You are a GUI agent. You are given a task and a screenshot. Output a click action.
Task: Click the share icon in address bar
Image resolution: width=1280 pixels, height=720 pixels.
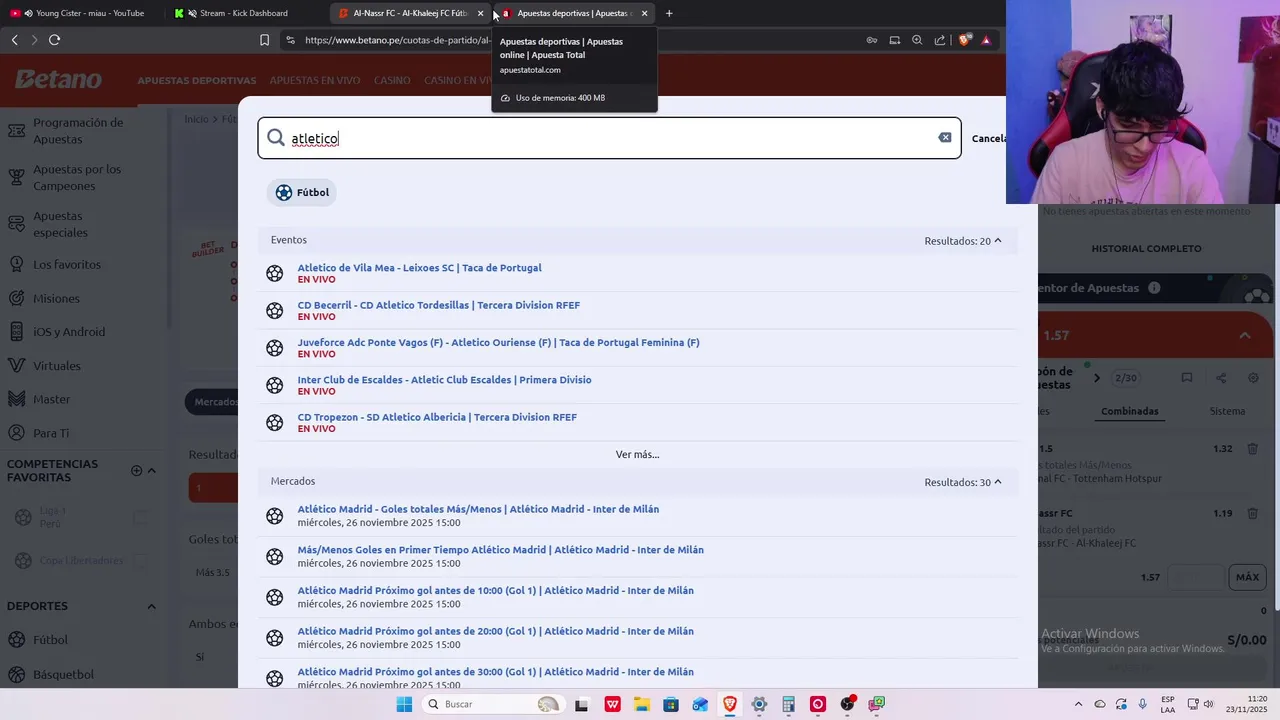click(940, 40)
